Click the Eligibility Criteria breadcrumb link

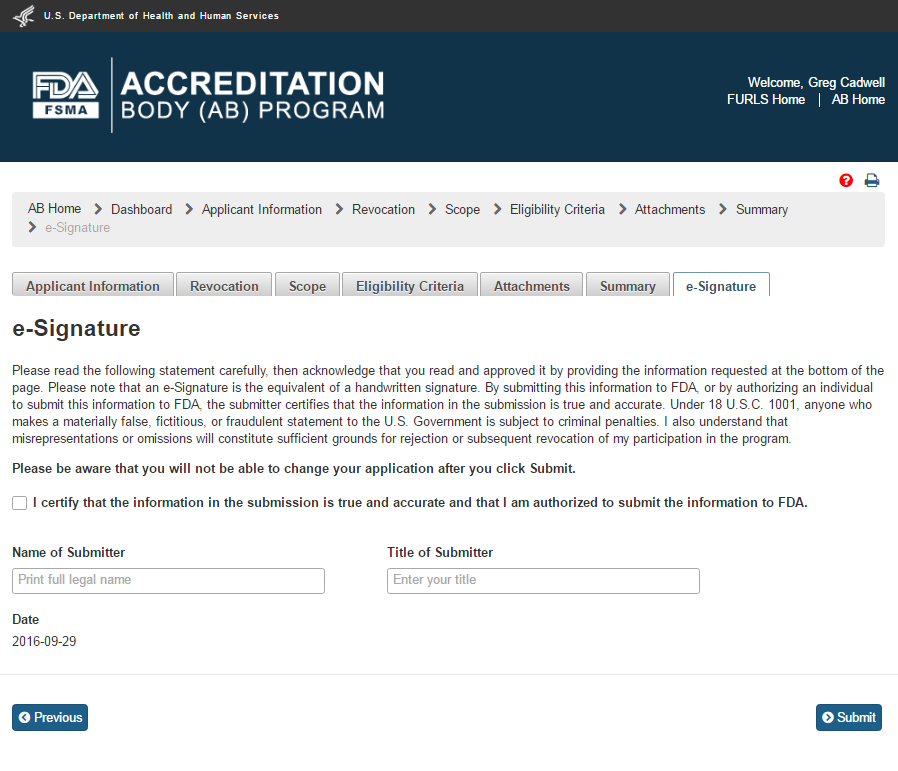[557, 210]
